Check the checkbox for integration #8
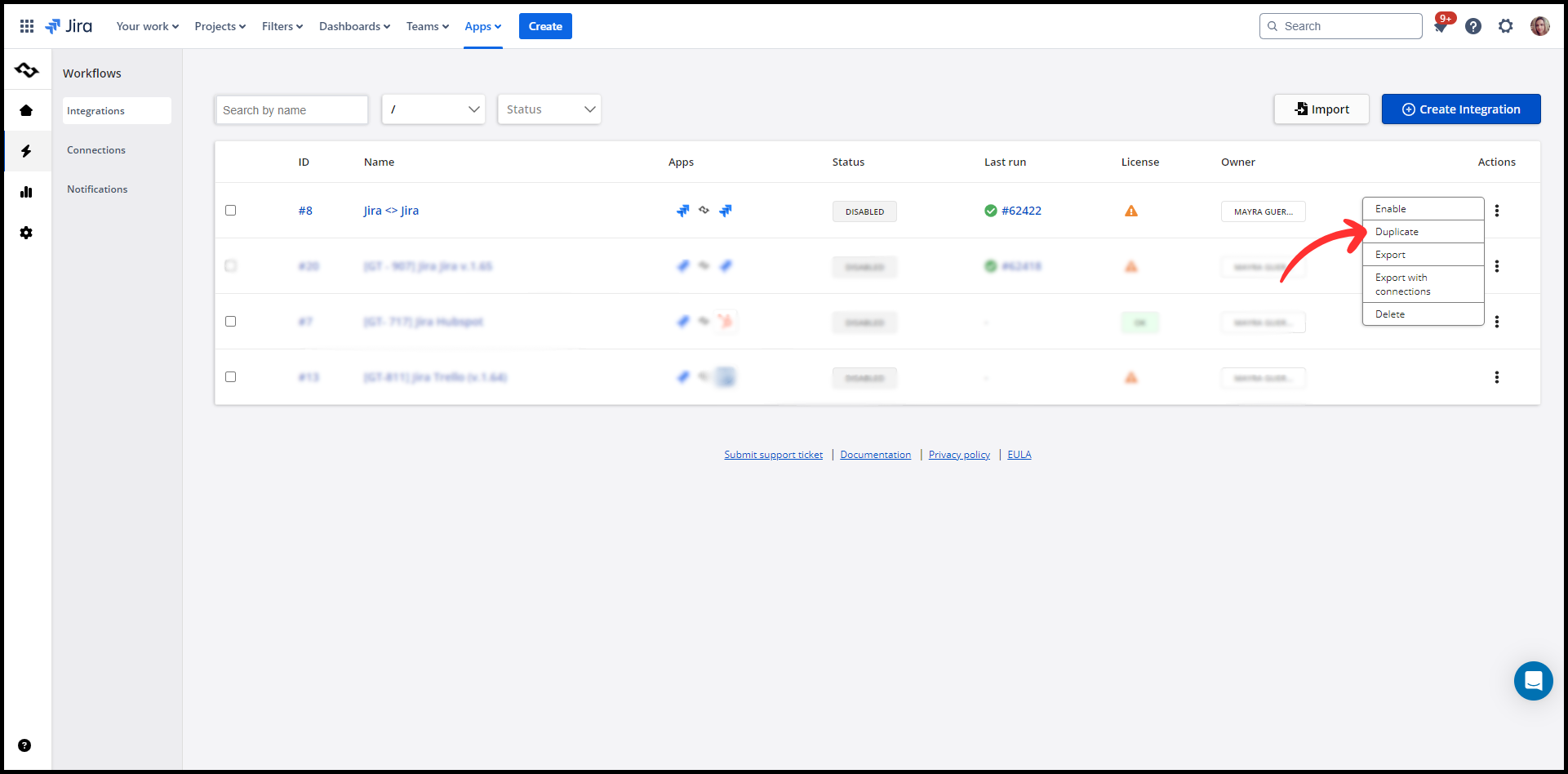The height and width of the screenshot is (774, 1568). pyautogui.click(x=231, y=211)
